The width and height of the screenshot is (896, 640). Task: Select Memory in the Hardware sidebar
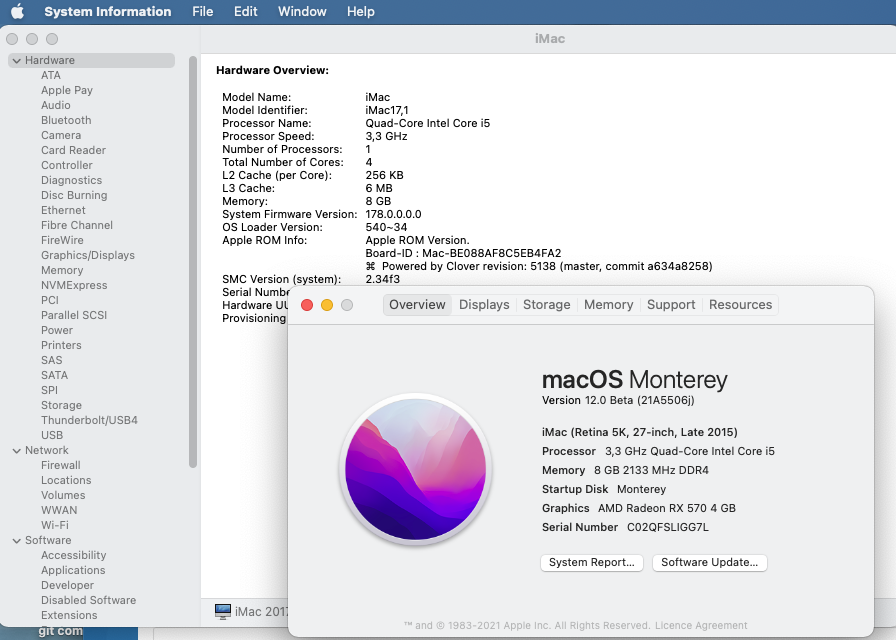[62, 270]
